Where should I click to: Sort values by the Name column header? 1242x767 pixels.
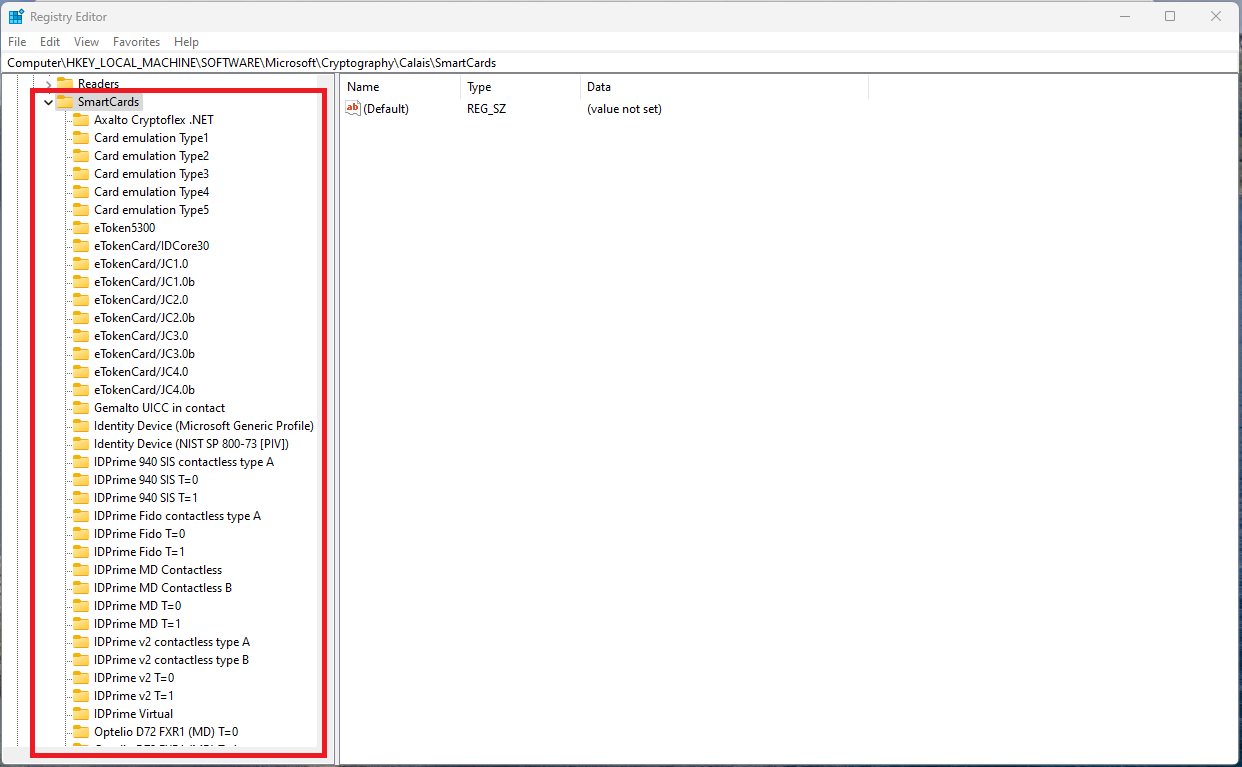click(x=400, y=87)
